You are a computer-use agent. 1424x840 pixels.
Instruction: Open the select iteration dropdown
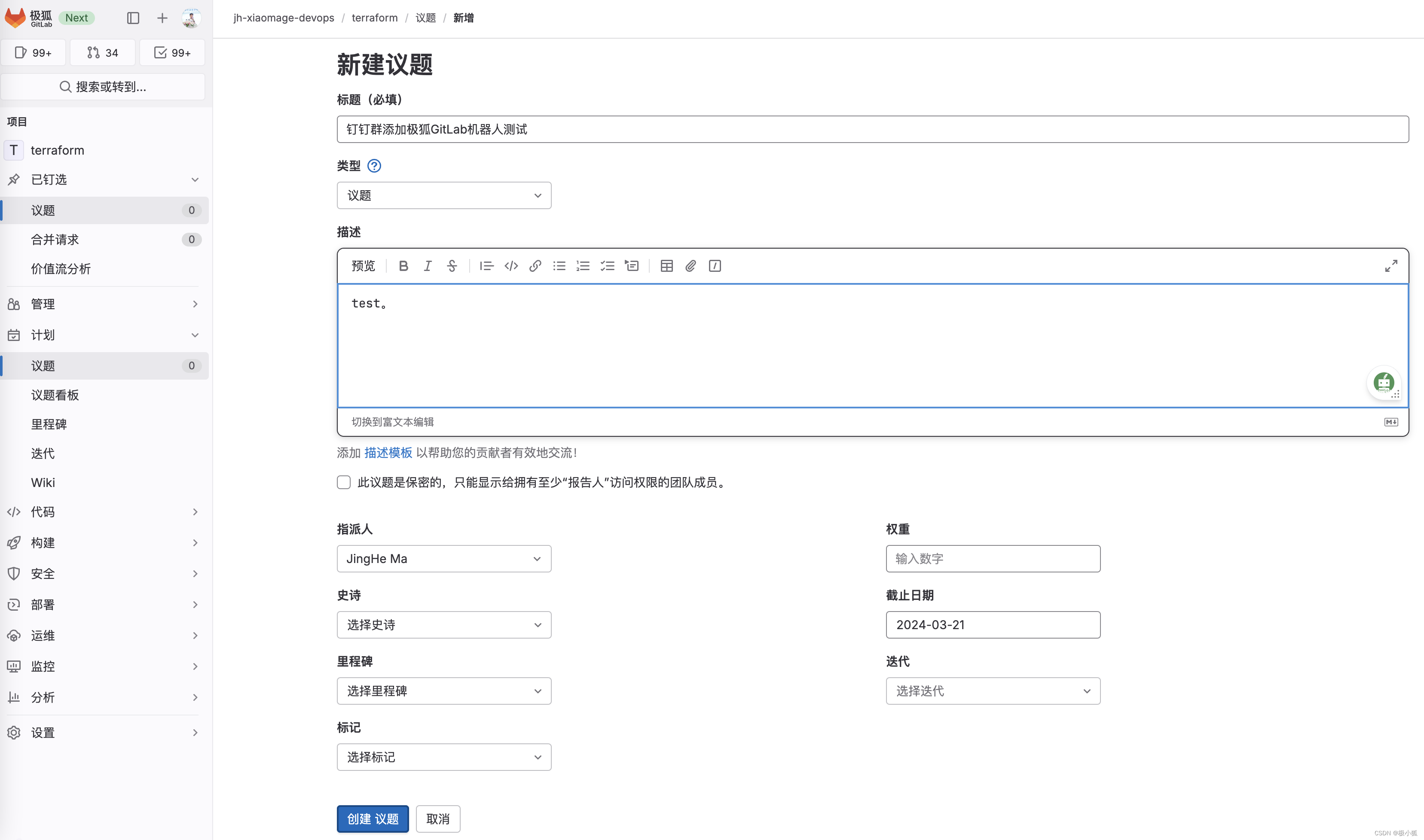tap(993, 691)
